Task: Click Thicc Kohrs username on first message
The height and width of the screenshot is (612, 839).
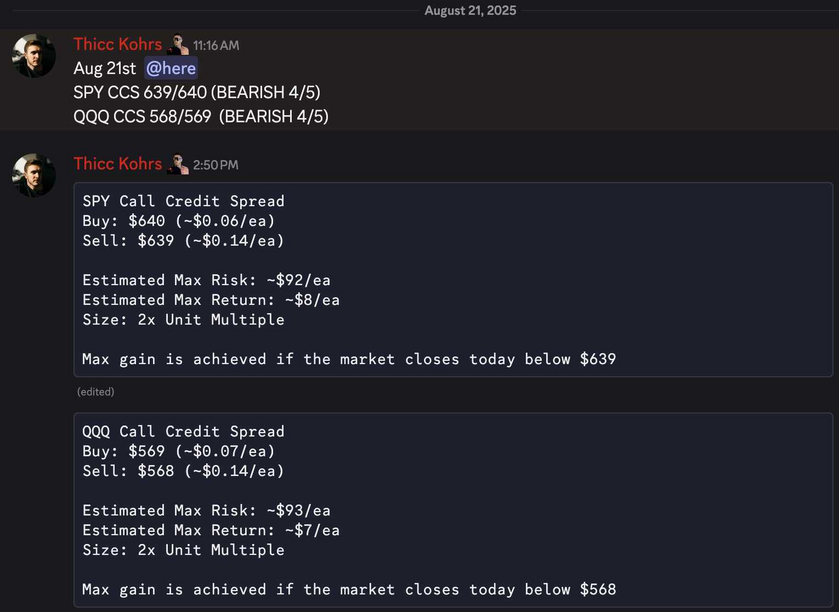Action: tap(118, 44)
